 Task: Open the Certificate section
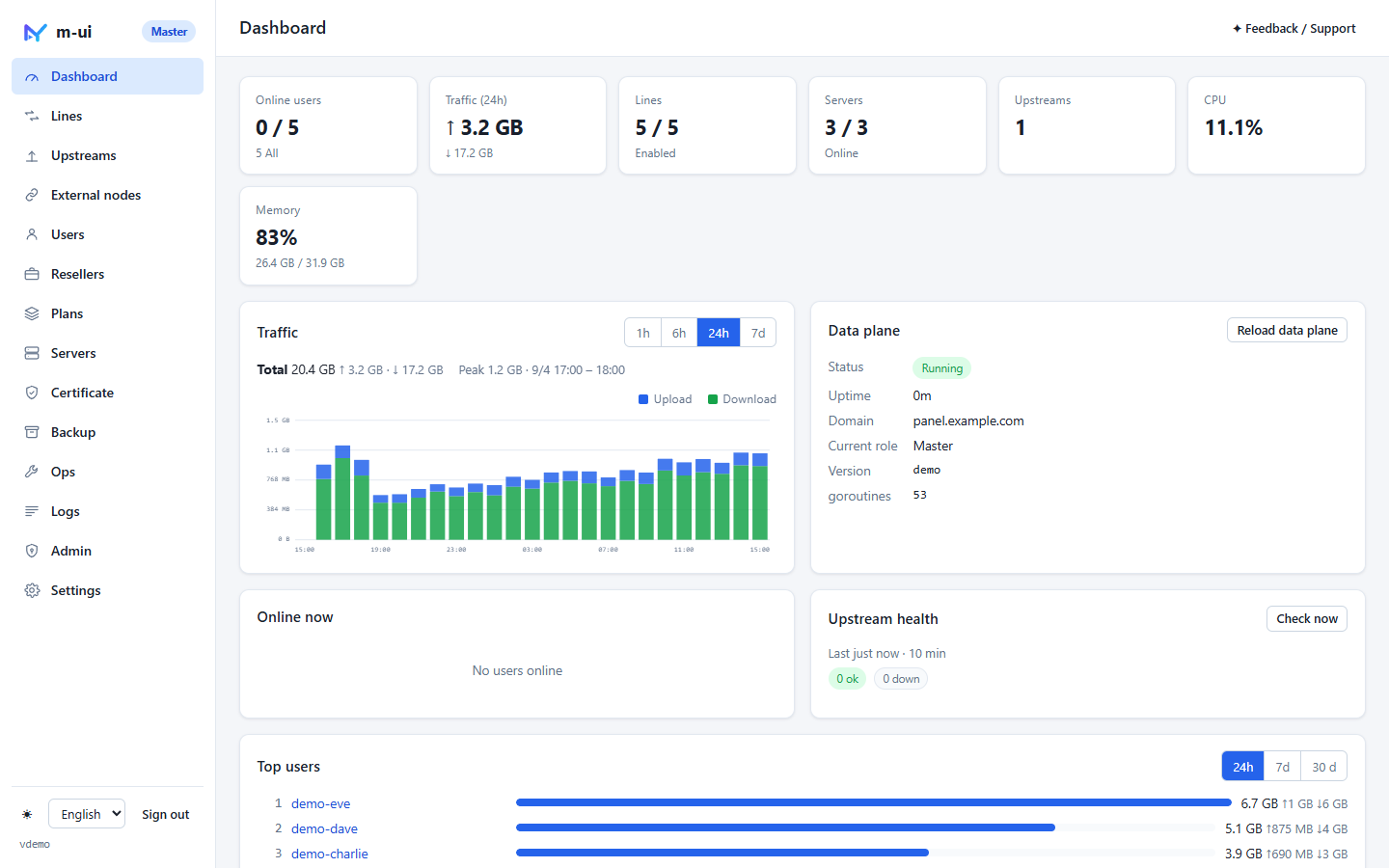click(107, 393)
